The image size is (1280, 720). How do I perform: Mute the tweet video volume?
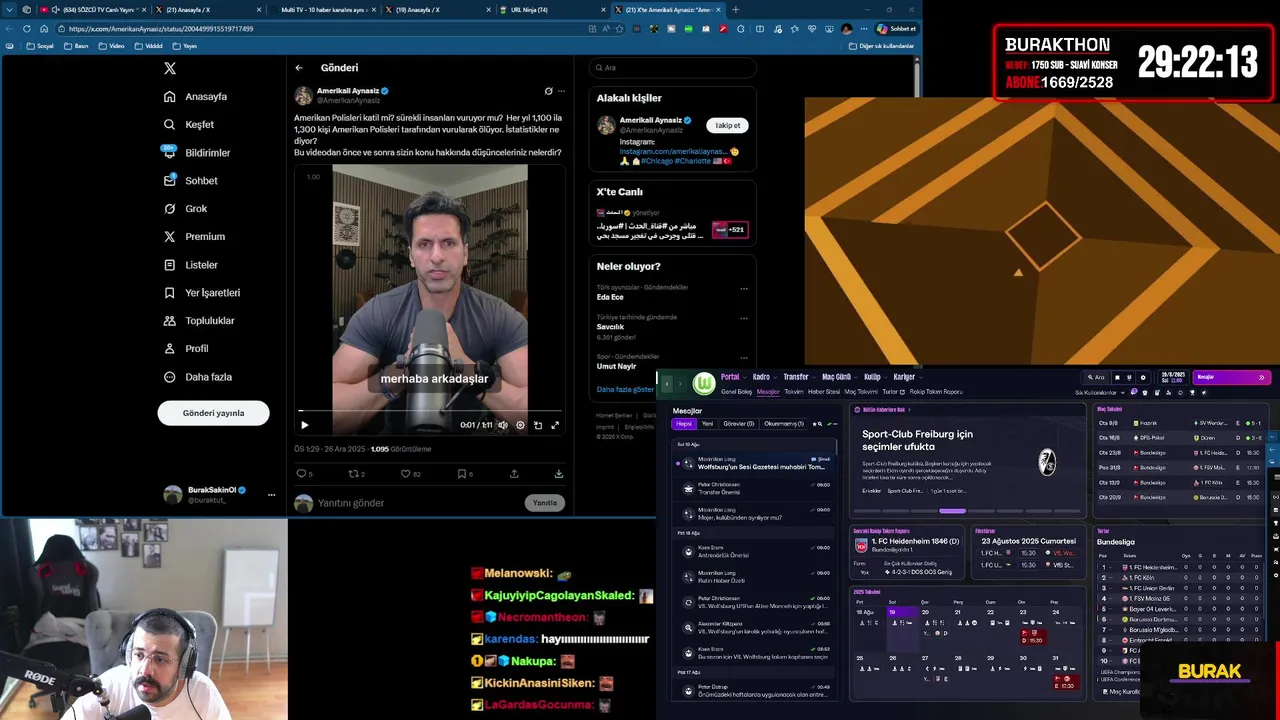(x=503, y=425)
